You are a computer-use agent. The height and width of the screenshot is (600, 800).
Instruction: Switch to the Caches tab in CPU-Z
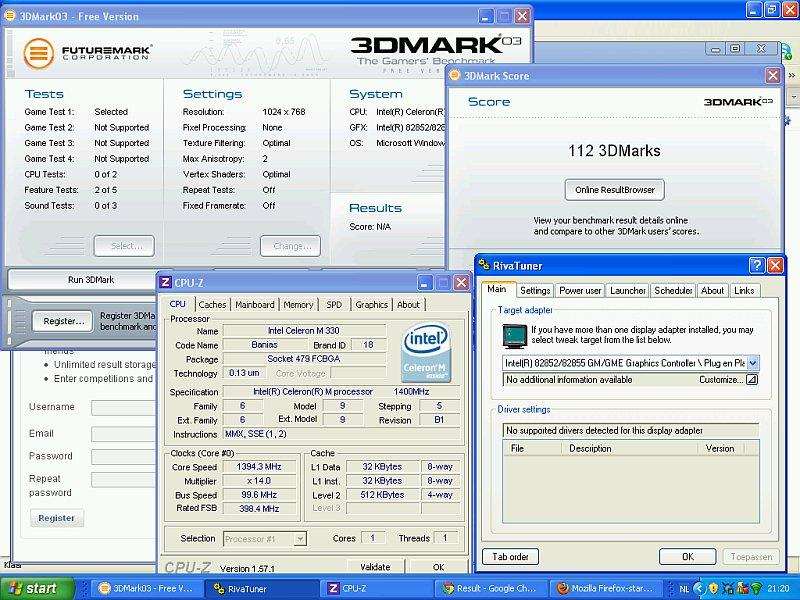point(212,305)
